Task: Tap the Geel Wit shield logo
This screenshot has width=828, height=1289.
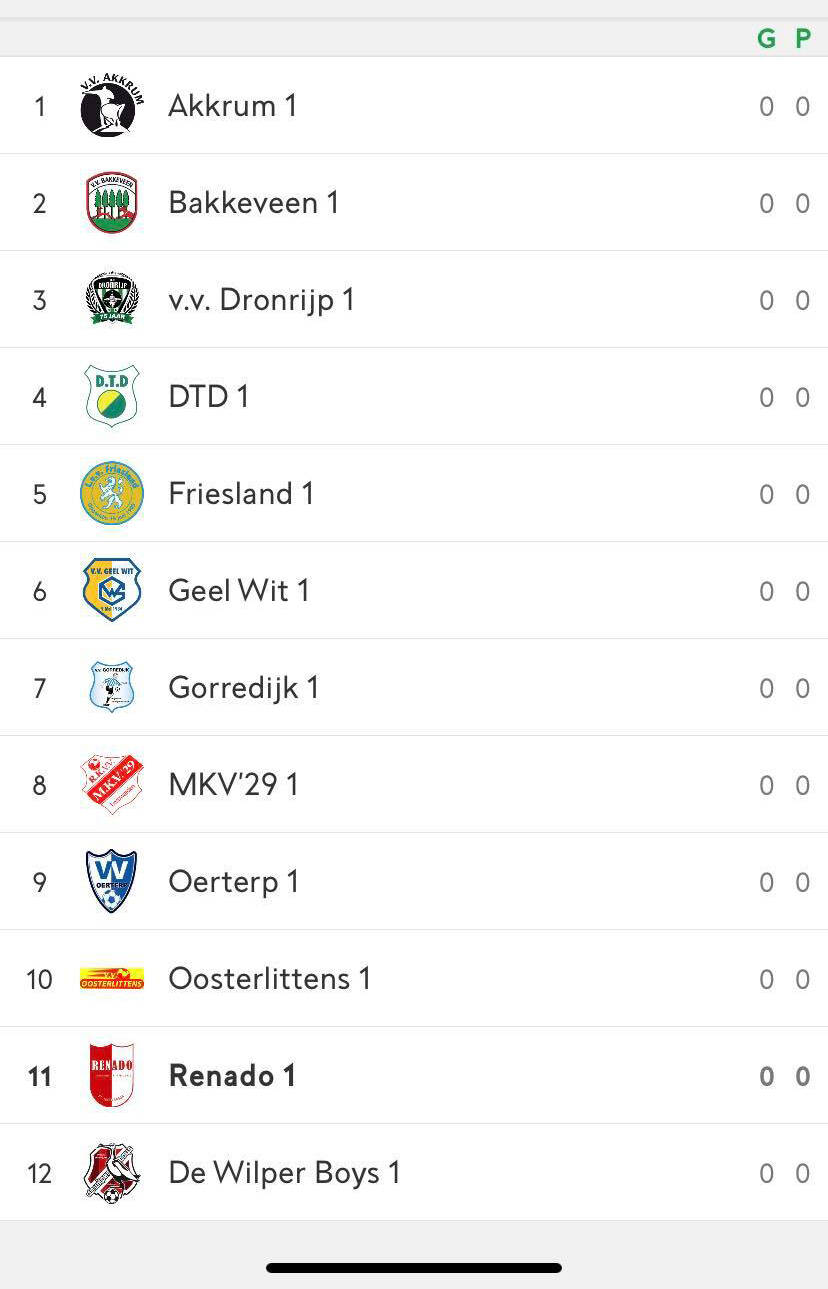Action: click(x=111, y=590)
